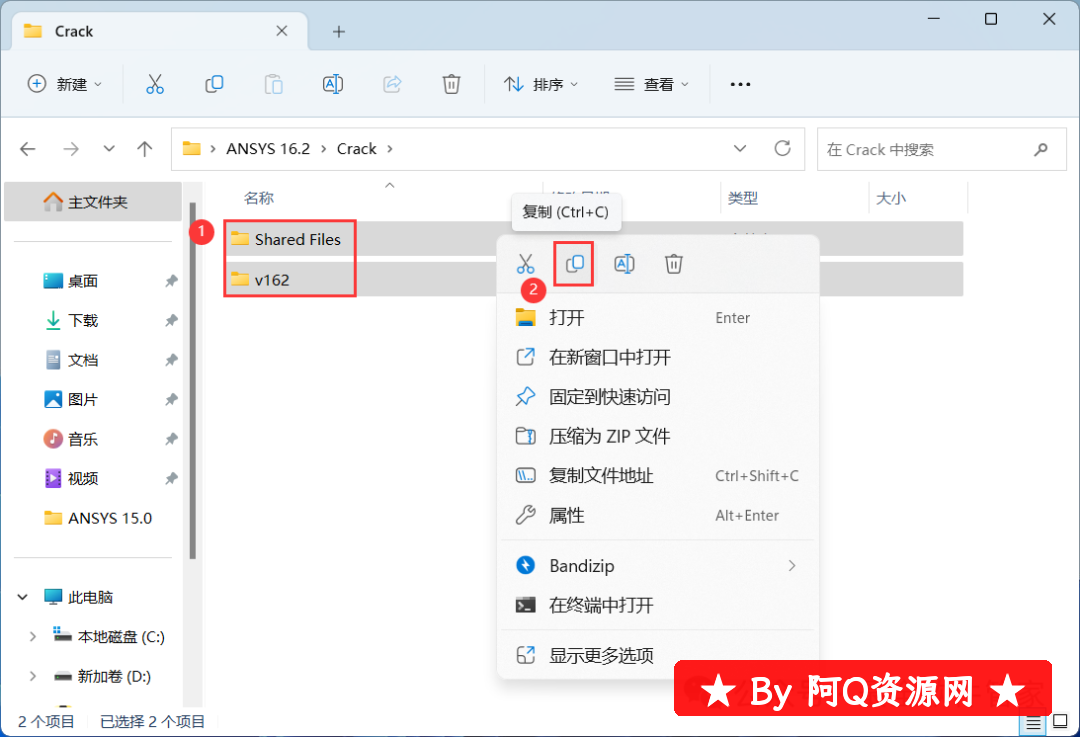The height and width of the screenshot is (737, 1080).
Task: Open 主文件夹 in the sidebar
Action: pyautogui.click(x=93, y=202)
